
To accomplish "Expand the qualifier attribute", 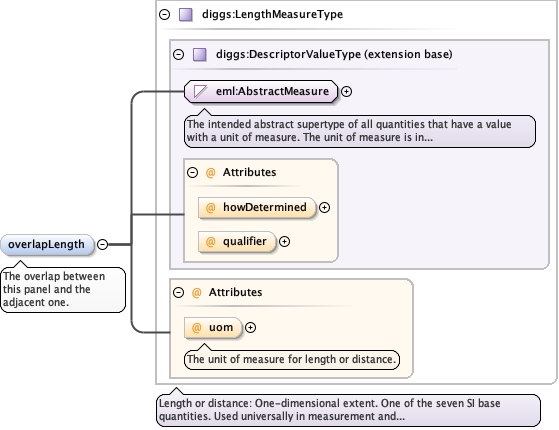I will (x=284, y=242).
